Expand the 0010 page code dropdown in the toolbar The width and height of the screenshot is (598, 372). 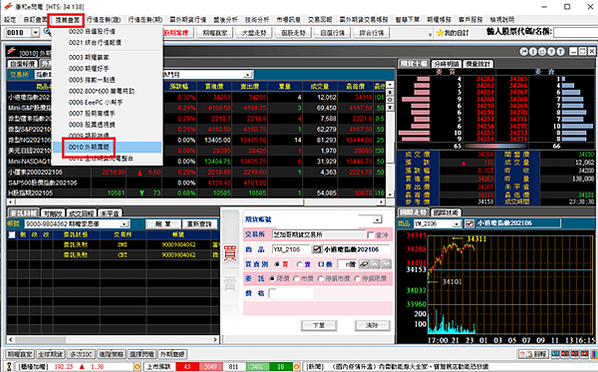[x=35, y=33]
